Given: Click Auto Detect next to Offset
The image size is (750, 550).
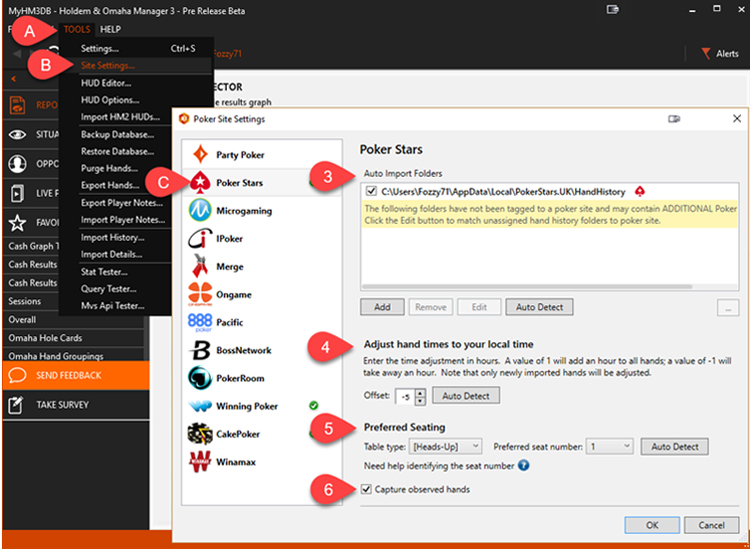Looking at the screenshot, I should pos(466,396).
